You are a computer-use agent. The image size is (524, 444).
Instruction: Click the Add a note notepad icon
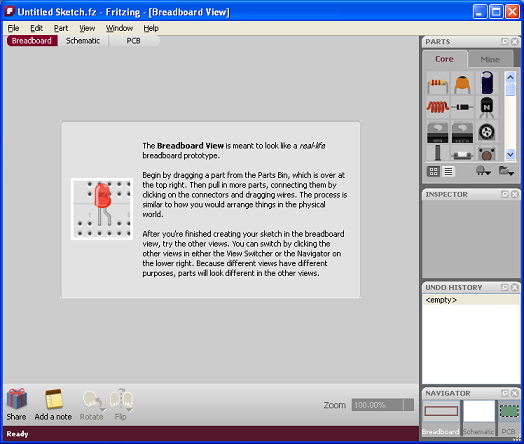(54, 399)
